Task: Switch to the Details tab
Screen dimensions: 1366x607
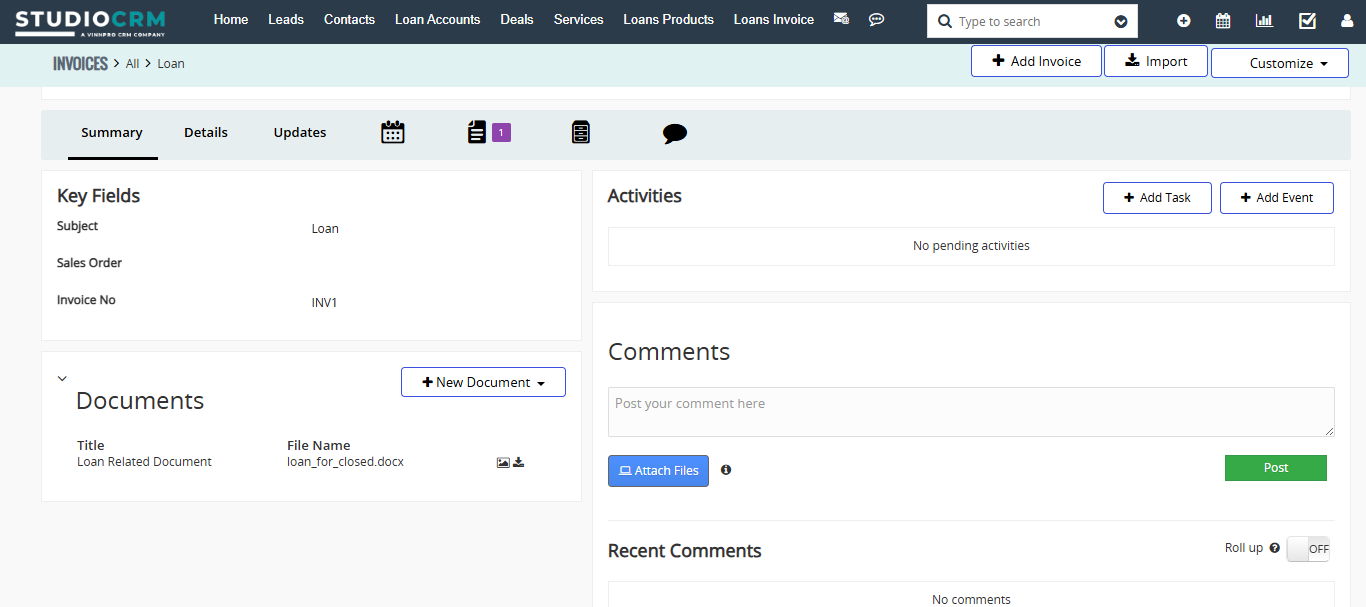Action: tap(206, 132)
